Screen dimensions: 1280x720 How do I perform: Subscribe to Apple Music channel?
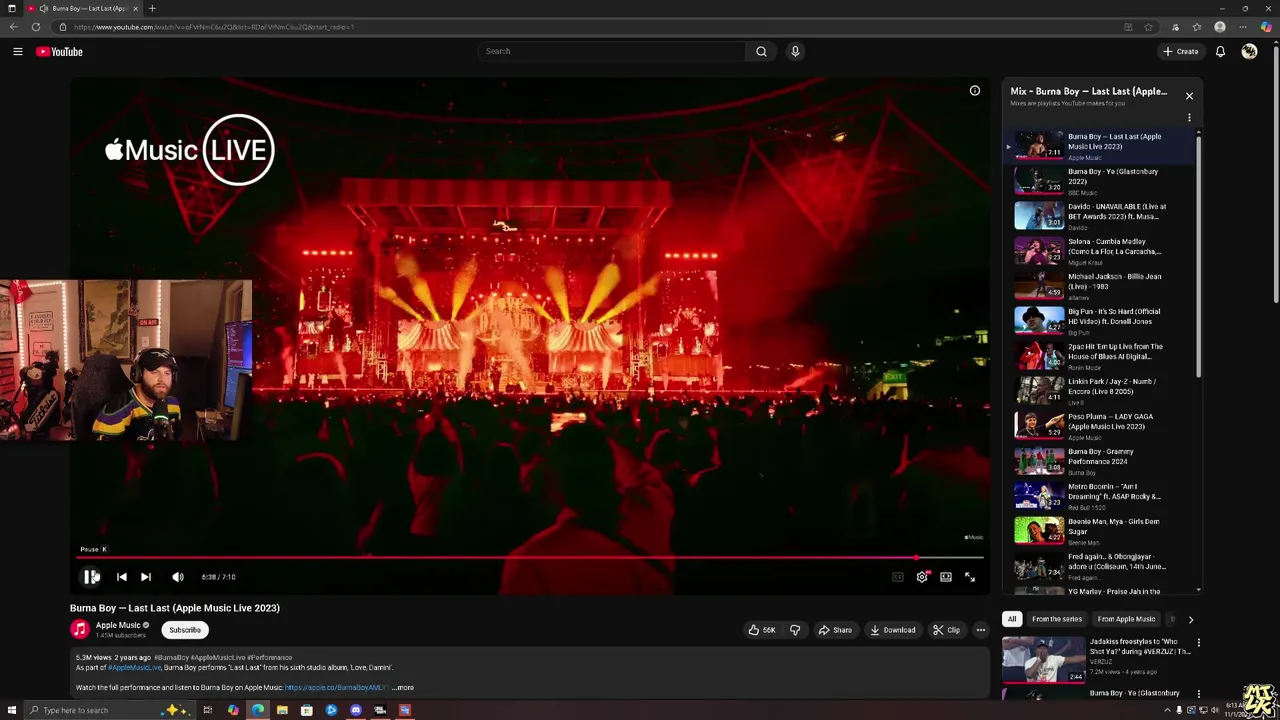pyautogui.click(x=184, y=630)
